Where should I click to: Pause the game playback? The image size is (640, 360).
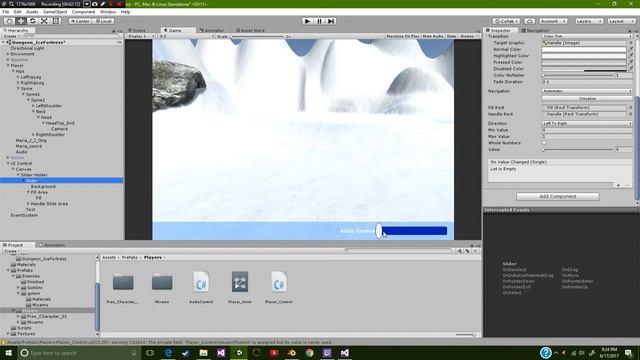(319, 21)
